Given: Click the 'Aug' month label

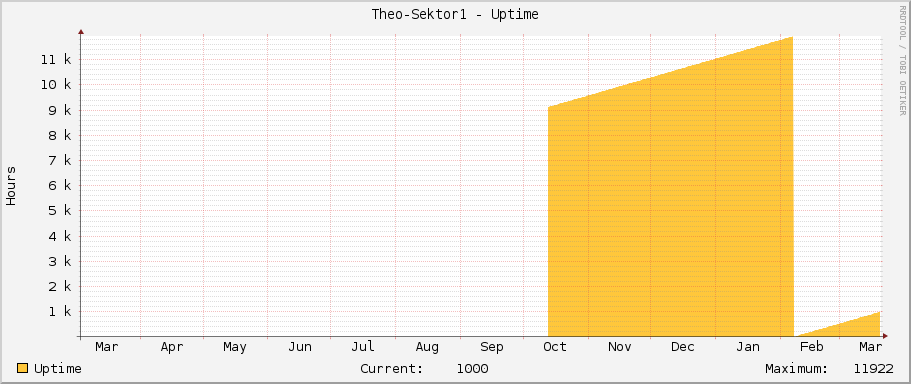Looking at the screenshot, I should tap(427, 347).
